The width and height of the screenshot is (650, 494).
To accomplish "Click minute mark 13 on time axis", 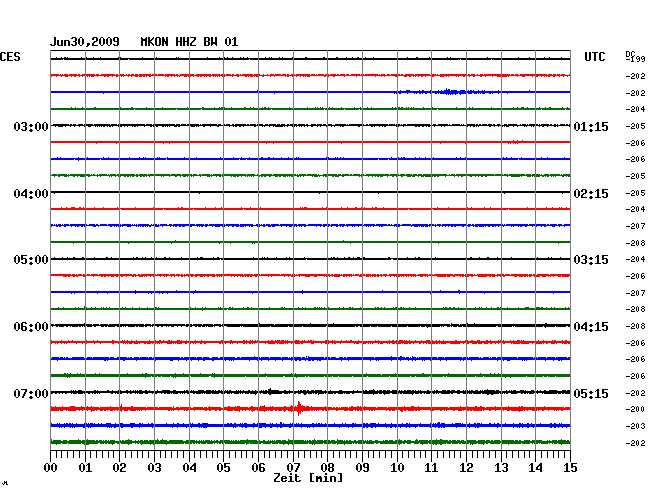I will point(501,468).
